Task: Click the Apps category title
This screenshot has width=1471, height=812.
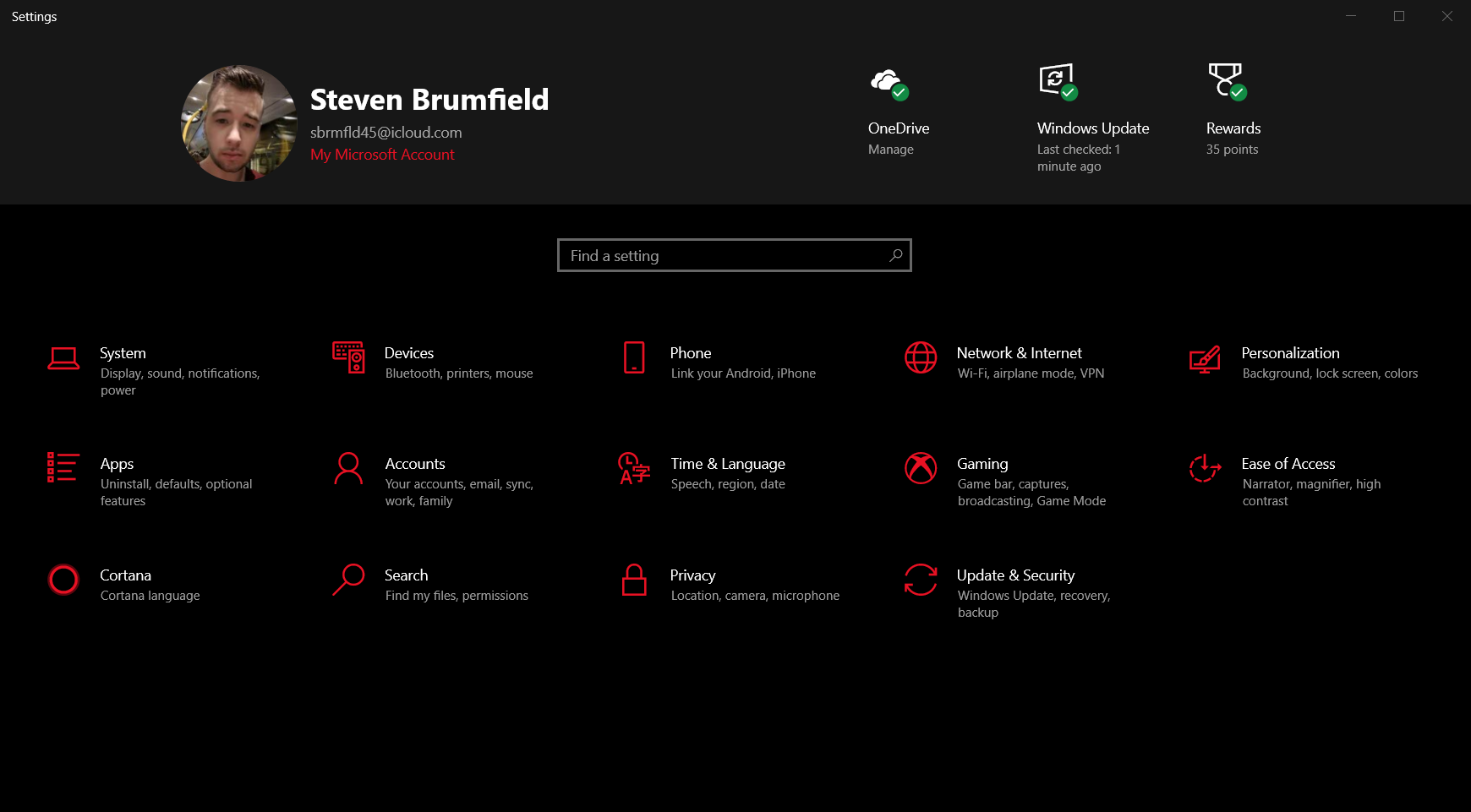Action: point(117,464)
